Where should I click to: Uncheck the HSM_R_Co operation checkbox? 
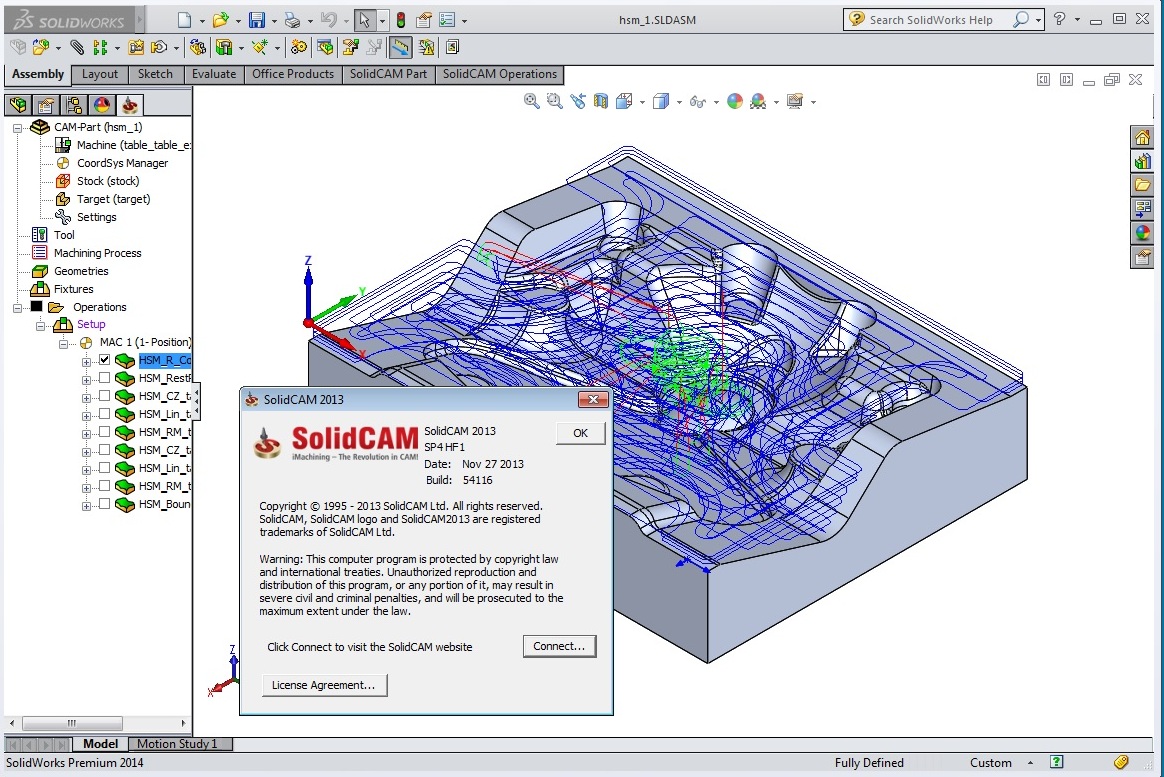[105, 360]
